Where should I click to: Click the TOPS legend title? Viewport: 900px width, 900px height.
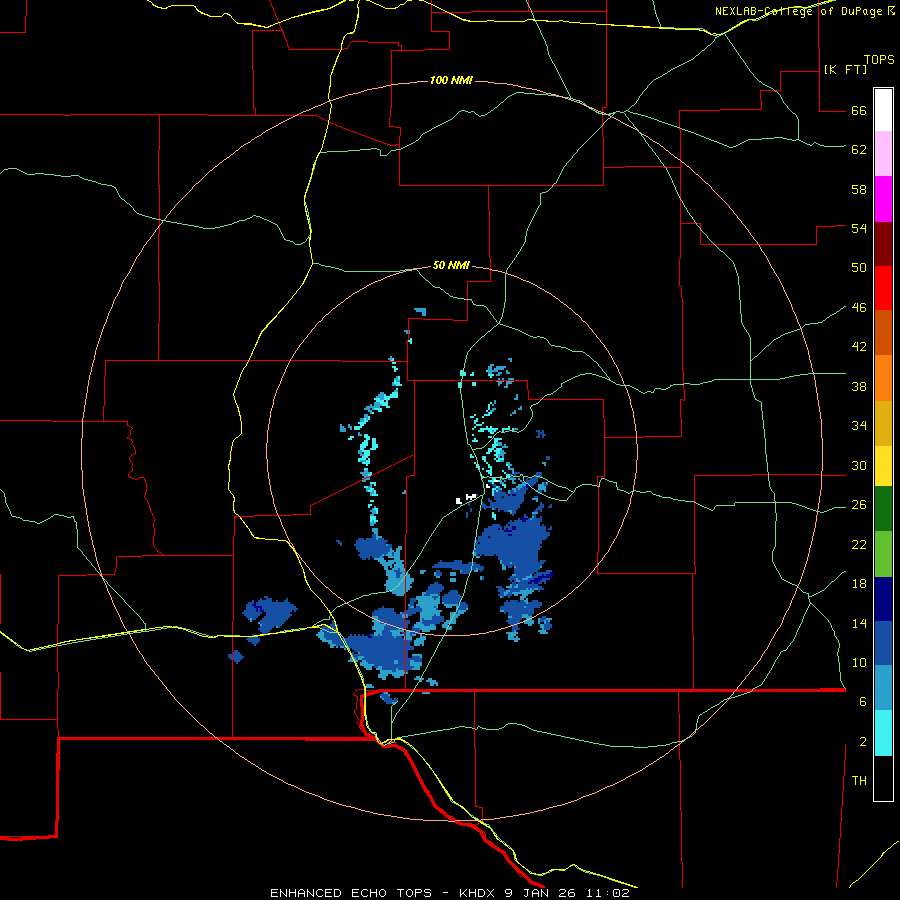click(879, 59)
